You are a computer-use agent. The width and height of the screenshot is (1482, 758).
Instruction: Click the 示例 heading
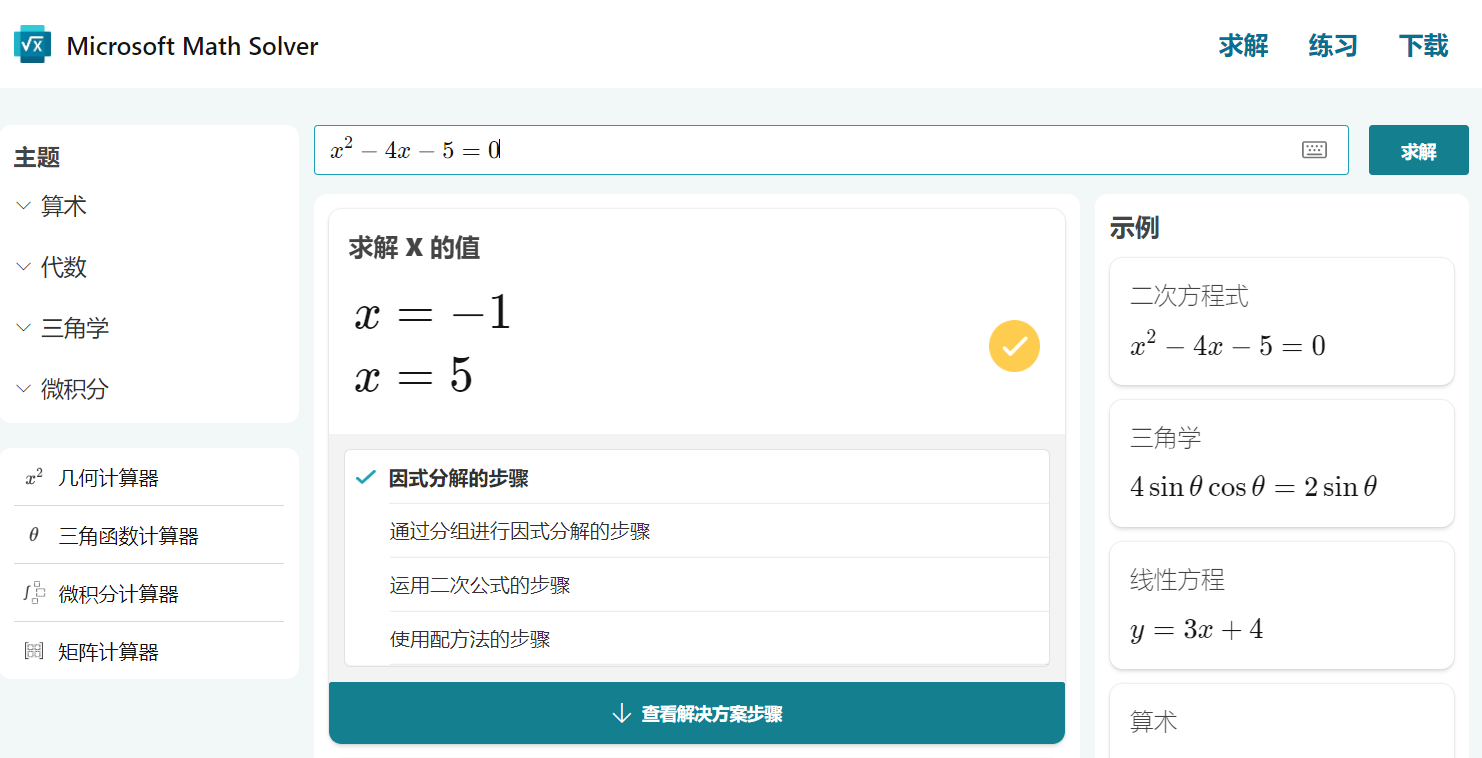click(x=1134, y=228)
